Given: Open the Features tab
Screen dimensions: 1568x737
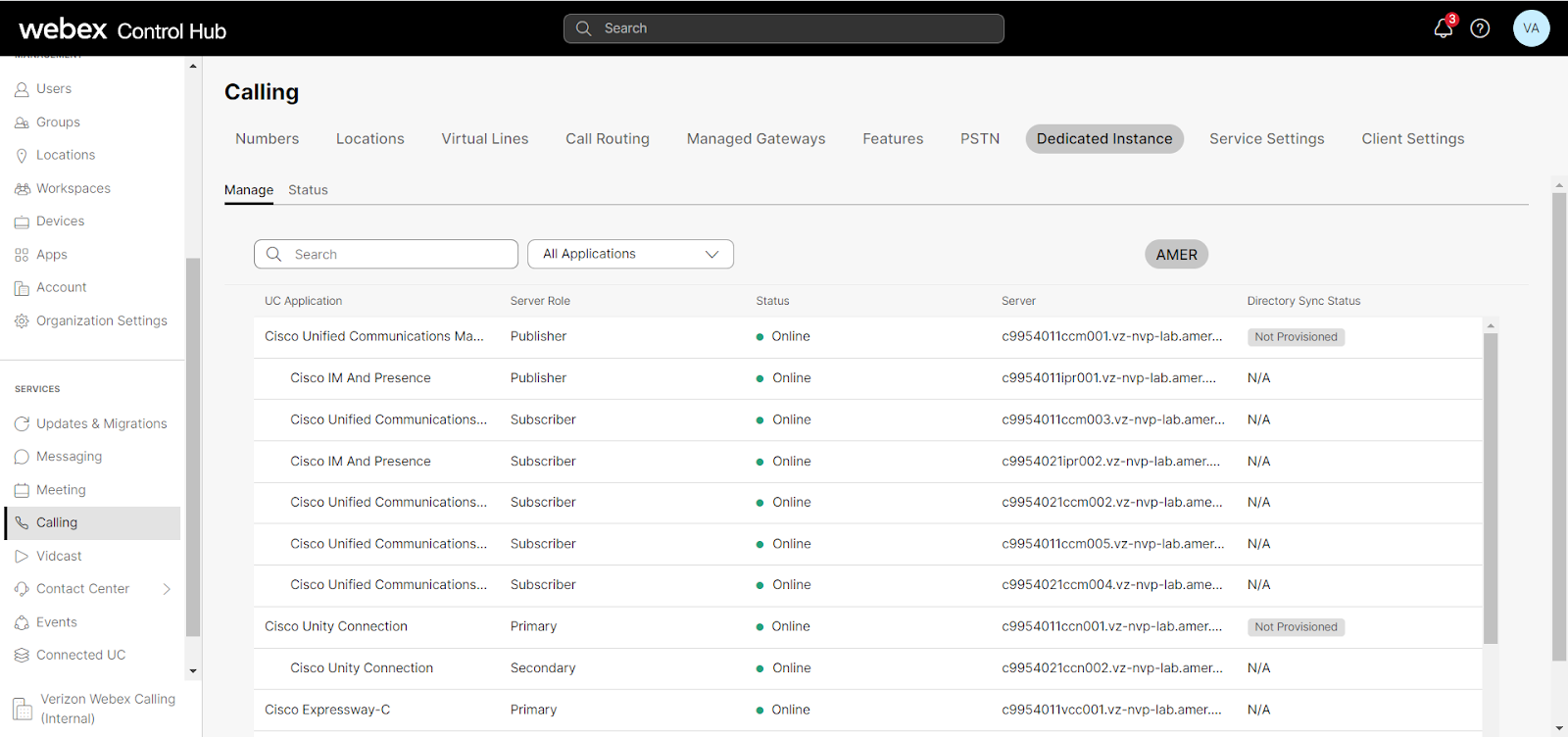Looking at the screenshot, I should point(893,139).
